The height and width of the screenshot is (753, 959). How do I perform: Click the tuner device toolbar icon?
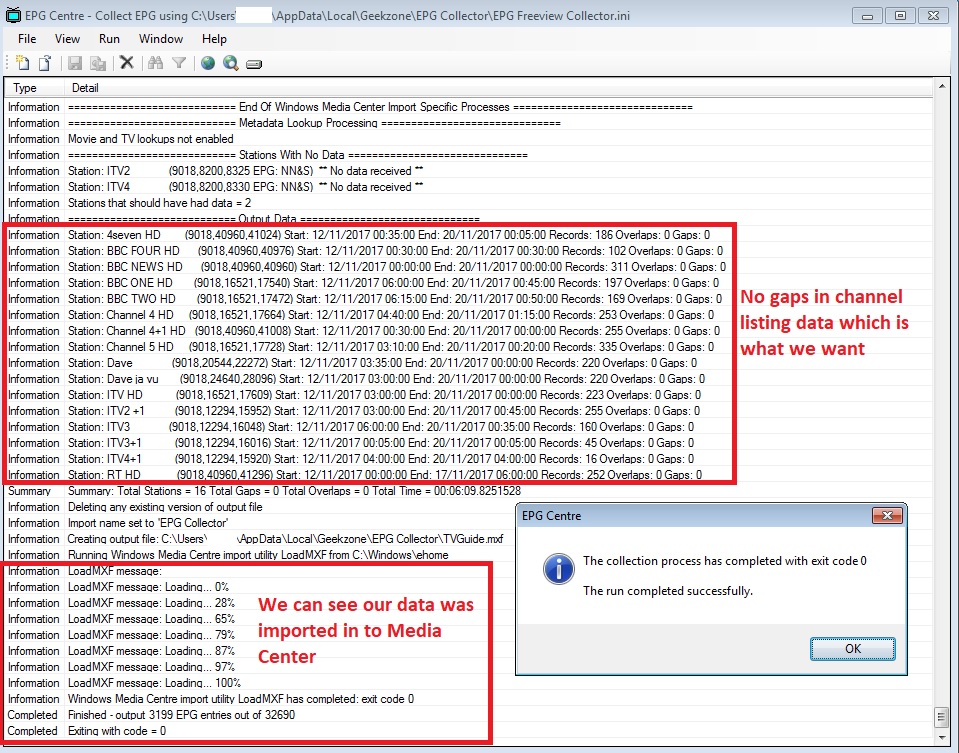tap(254, 64)
